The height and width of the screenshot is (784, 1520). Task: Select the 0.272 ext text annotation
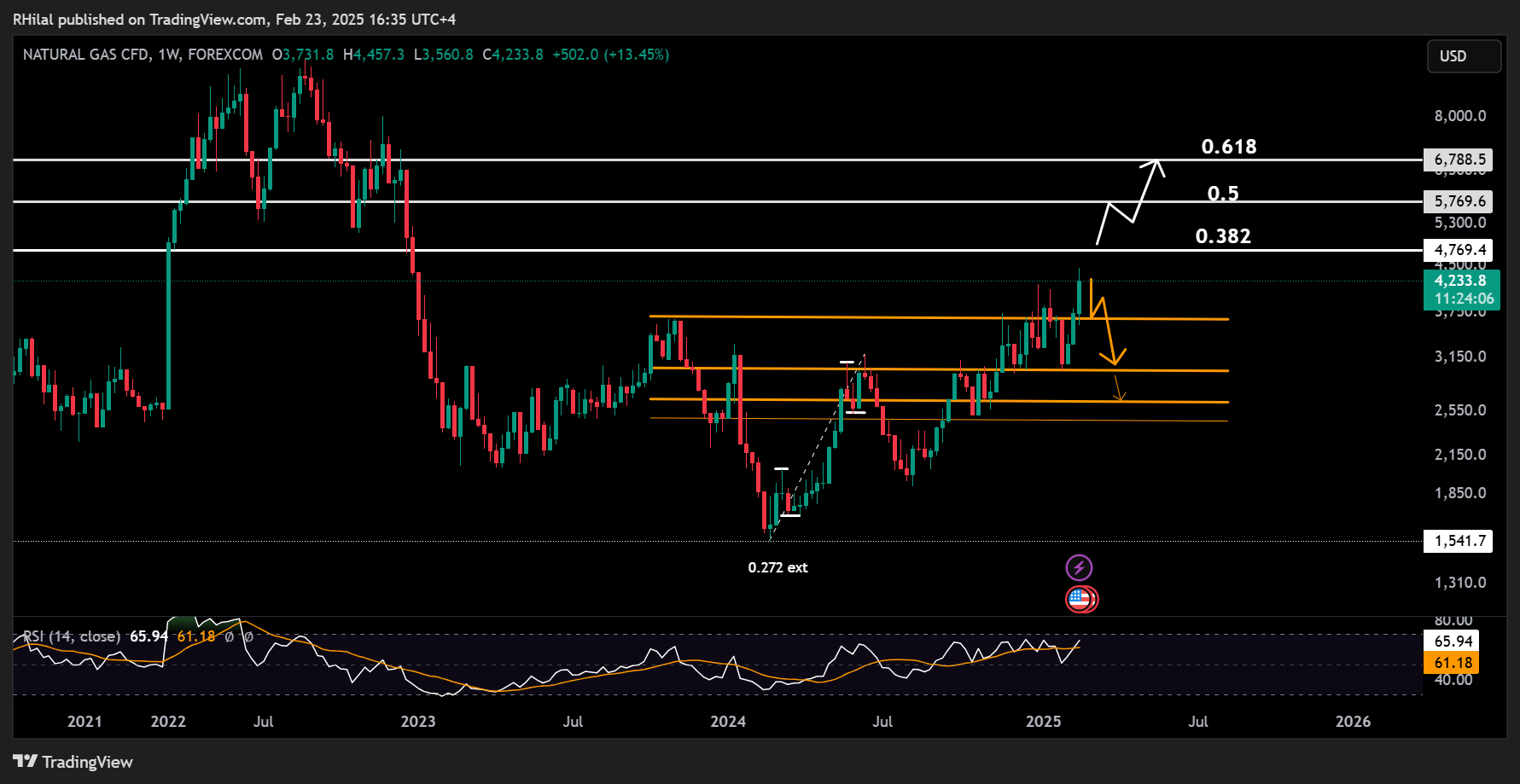click(x=777, y=567)
